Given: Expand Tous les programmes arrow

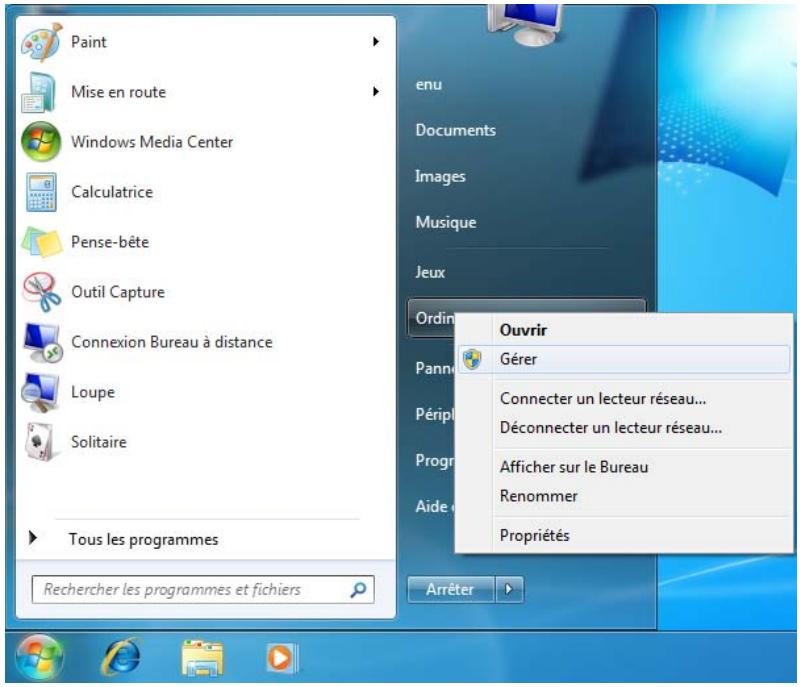Looking at the screenshot, I should coord(33,538).
